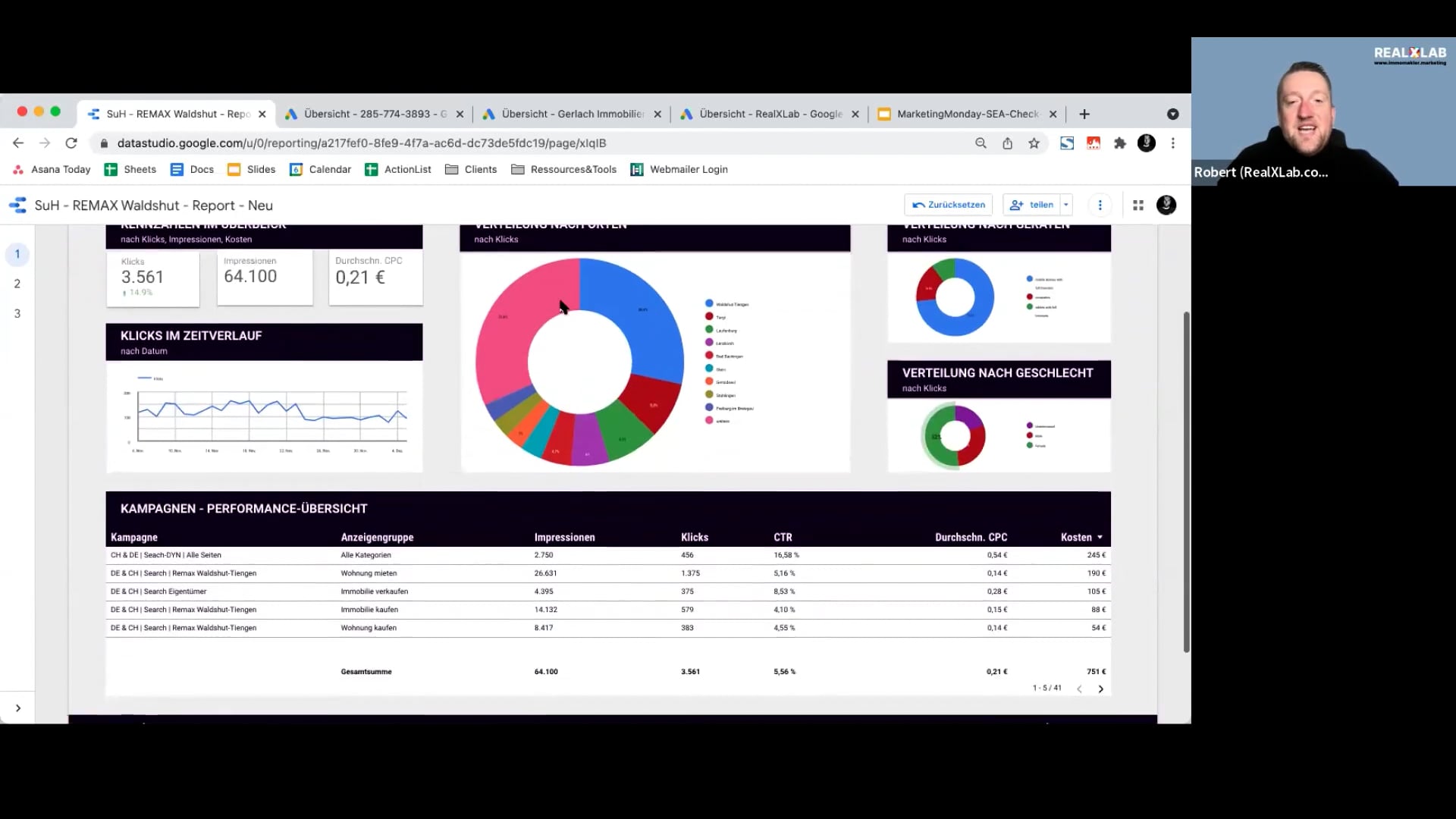Click the share page icon in the address bar
This screenshot has width=1456, height=819.
[1007, 143]
